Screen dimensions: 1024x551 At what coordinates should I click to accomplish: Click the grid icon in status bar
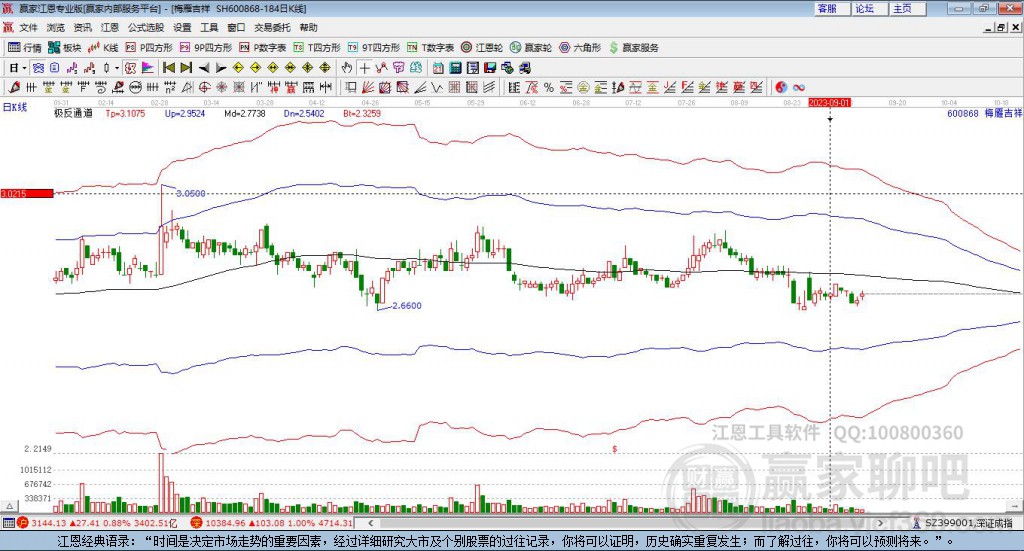8,523
